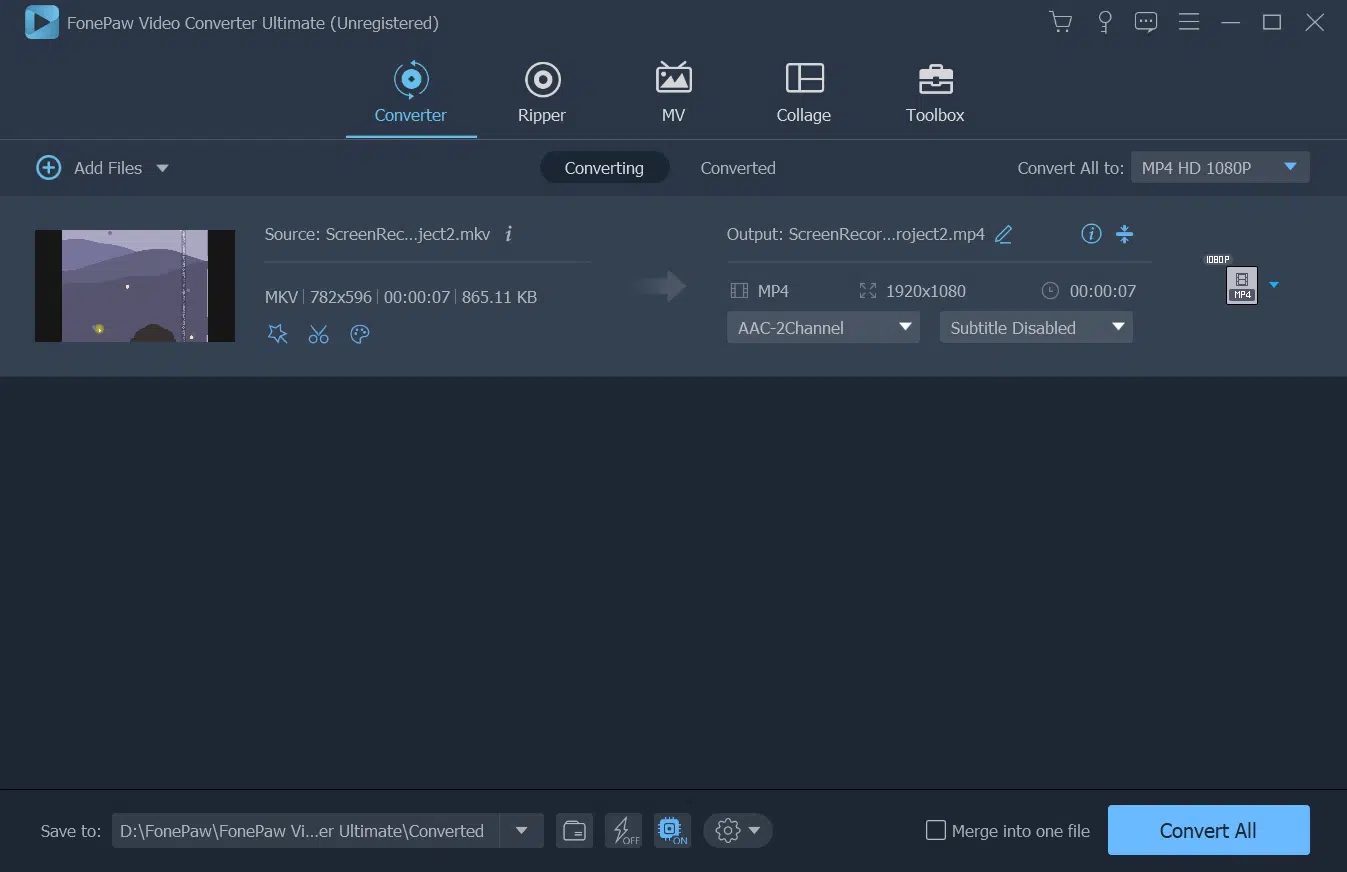Switch to the Ripper tab
The height and width of the screenshot is (872, 1347).
tap(542, 93)
